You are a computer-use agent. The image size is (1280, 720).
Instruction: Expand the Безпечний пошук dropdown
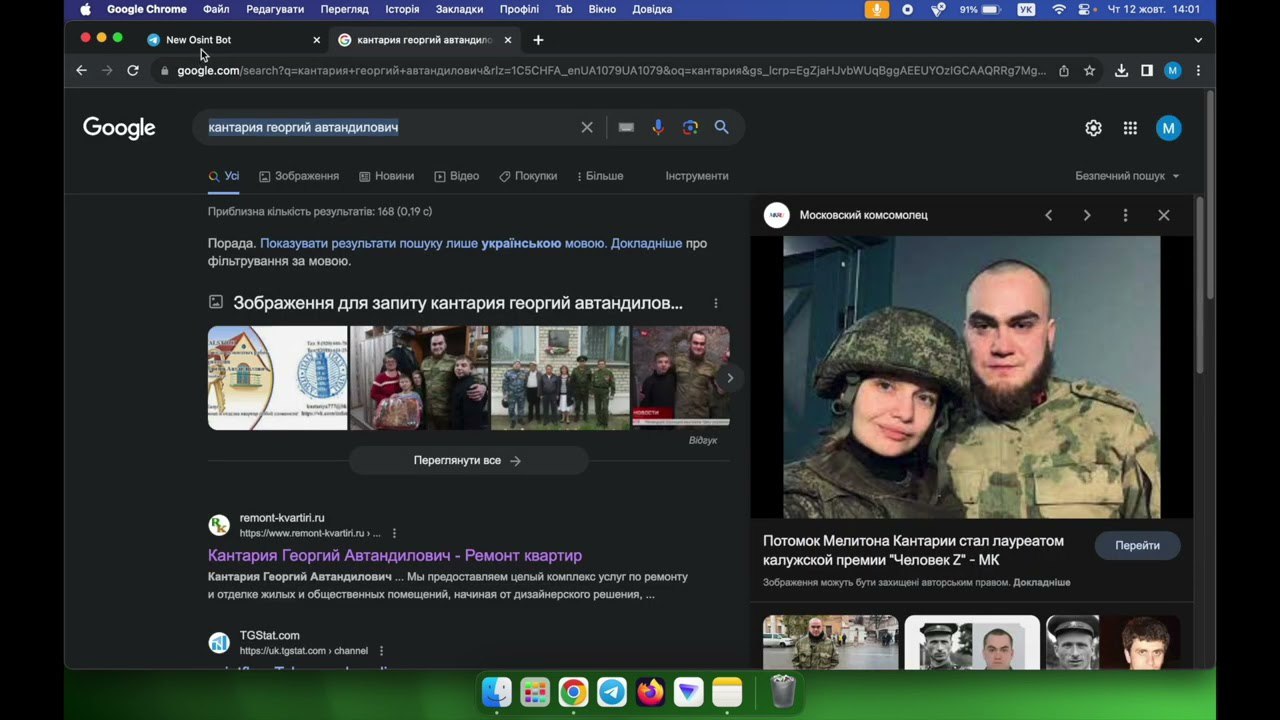(1127, 176)
